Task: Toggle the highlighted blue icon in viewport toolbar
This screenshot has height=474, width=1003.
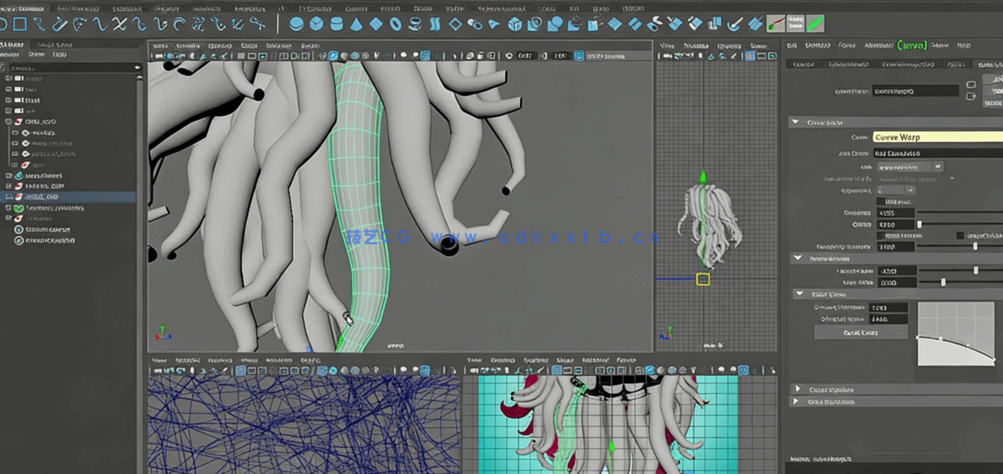Action: 425,56
